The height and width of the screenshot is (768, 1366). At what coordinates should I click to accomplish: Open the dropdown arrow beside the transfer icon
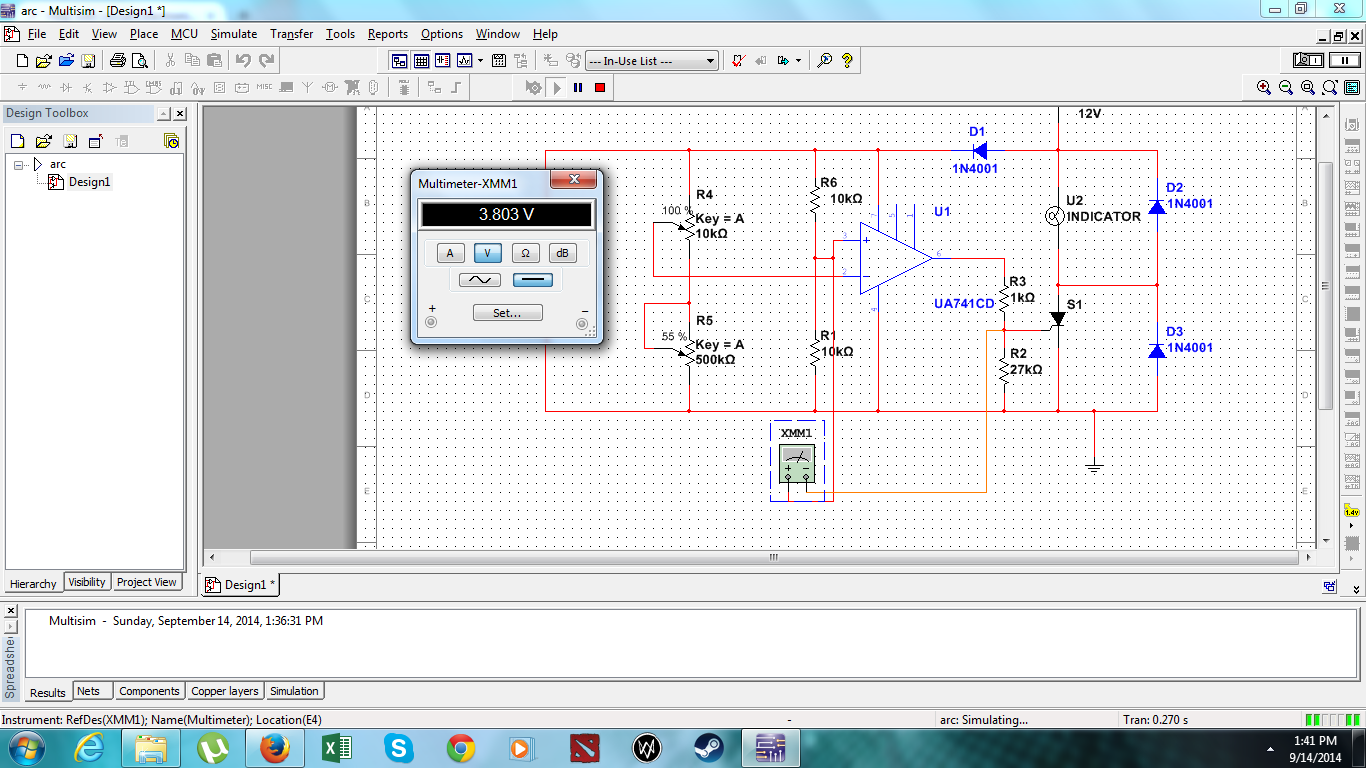coord(798,61)
